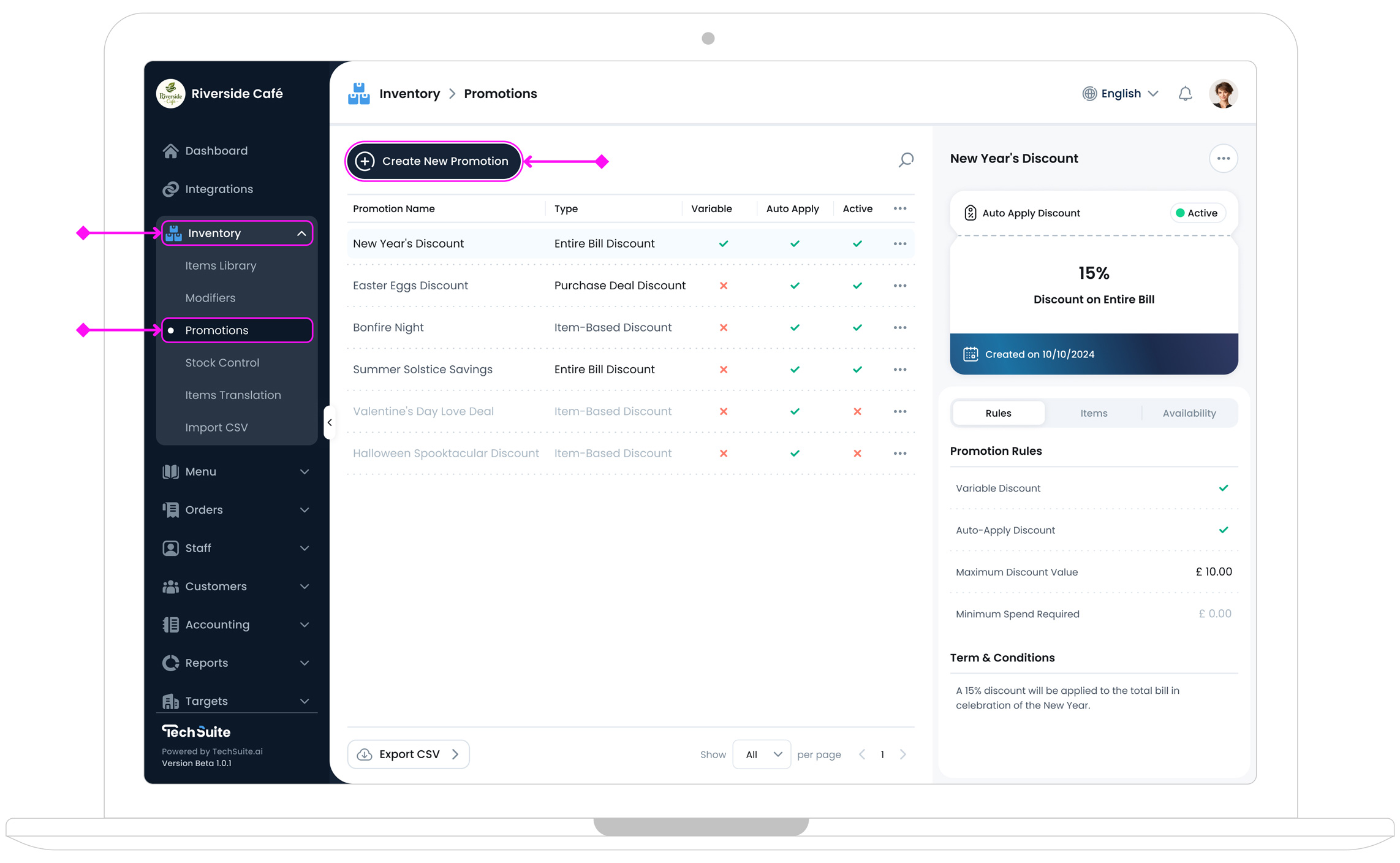
Task: Click the notification bell icon
Action: [1185, 93]
